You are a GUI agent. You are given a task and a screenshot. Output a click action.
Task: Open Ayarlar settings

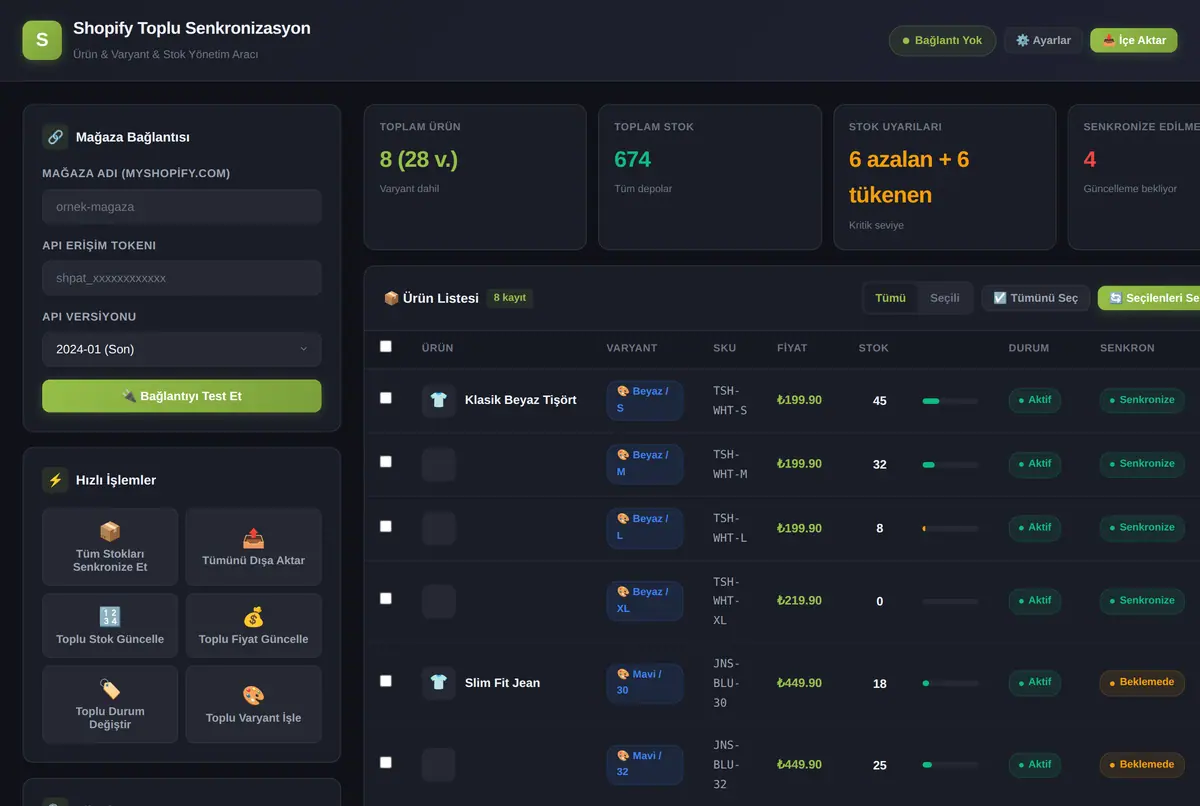[x=1043, y=41]
